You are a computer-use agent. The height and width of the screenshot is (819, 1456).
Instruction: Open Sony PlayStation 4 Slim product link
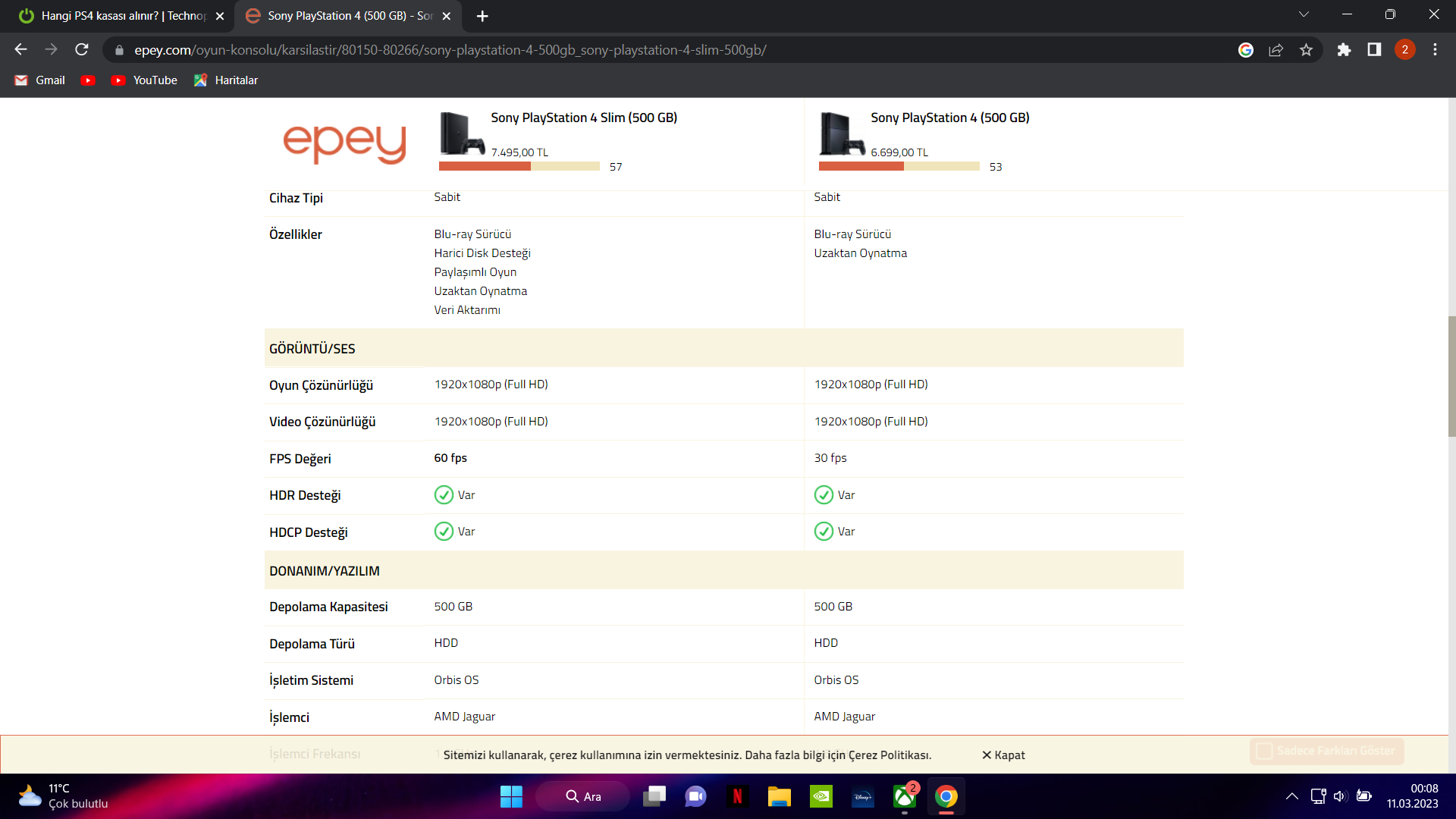[583, 118]
